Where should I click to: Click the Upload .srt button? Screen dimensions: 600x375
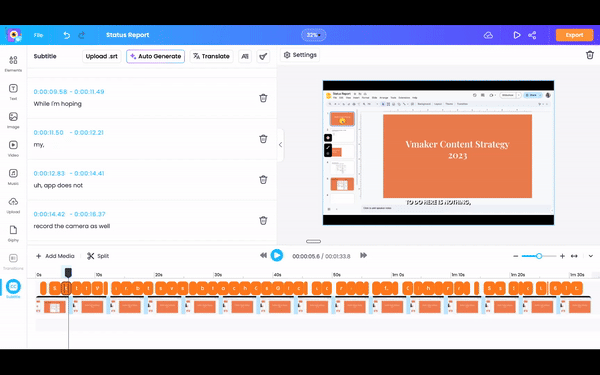(x=102, y=56)
